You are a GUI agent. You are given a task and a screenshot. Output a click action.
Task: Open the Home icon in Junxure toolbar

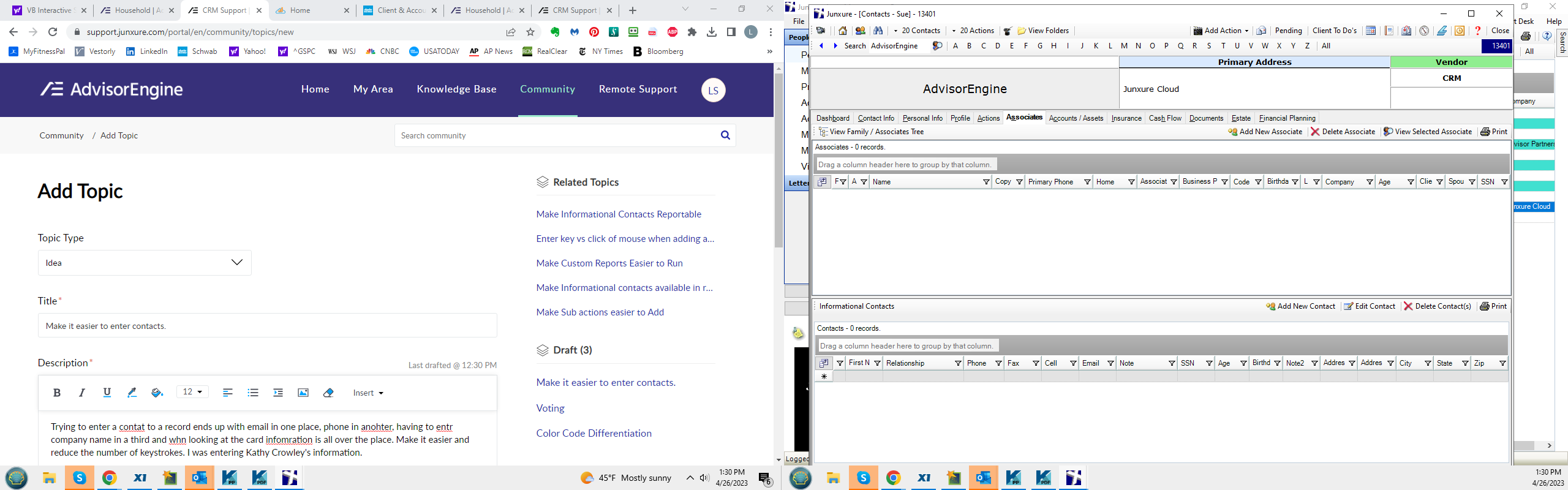click(843, 31)
